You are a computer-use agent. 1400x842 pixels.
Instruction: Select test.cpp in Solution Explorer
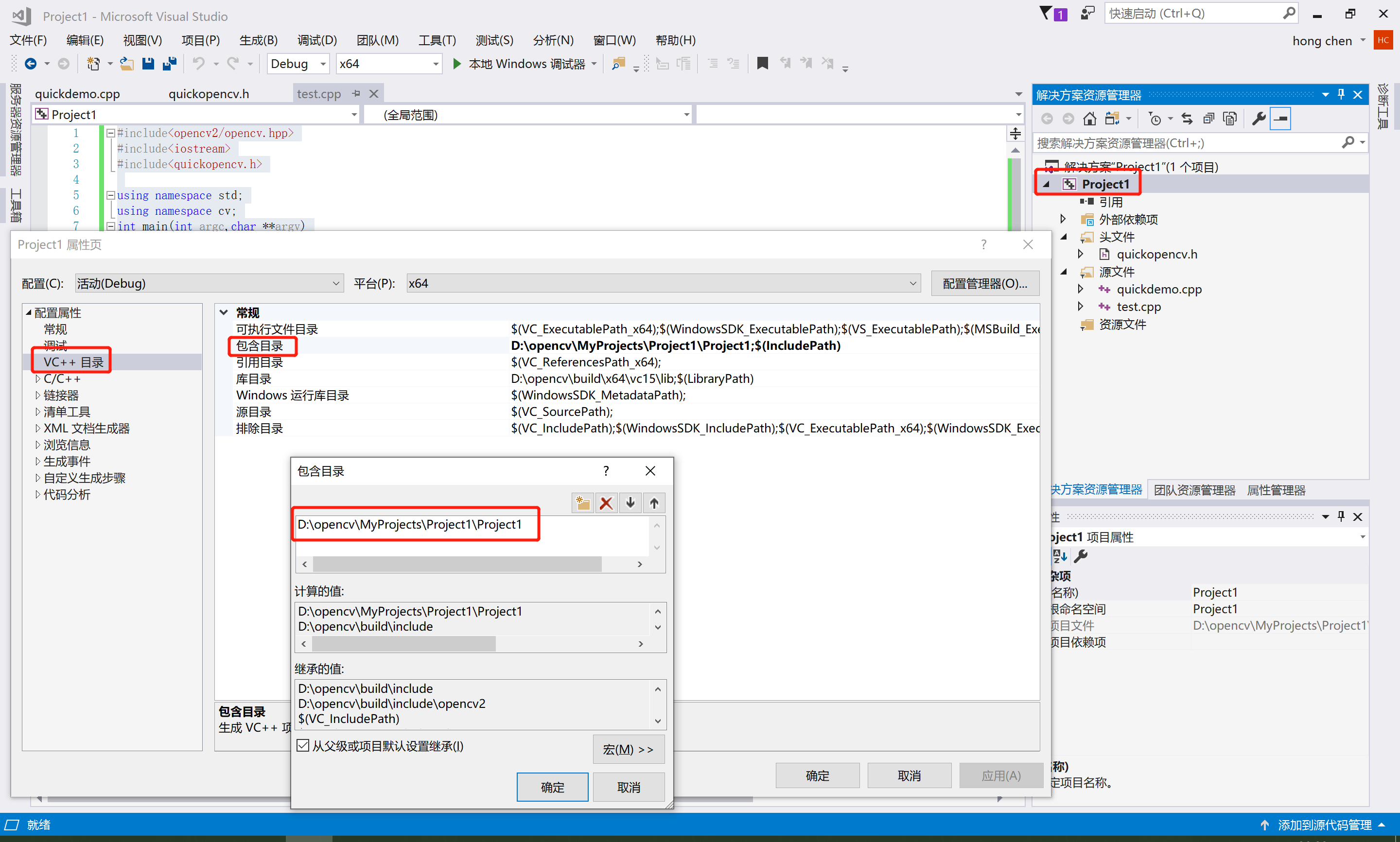pos(1138,307)
